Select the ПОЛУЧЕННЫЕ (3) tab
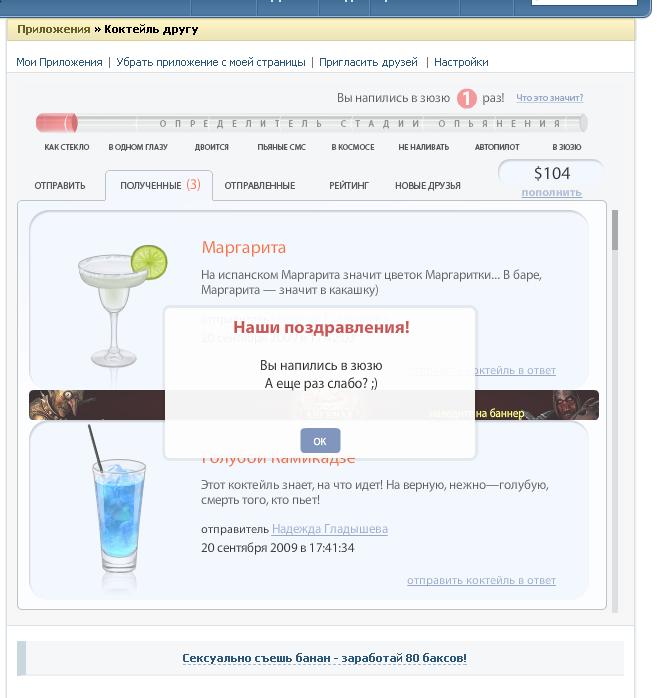The image size is (668, 698). coord(160,185)
